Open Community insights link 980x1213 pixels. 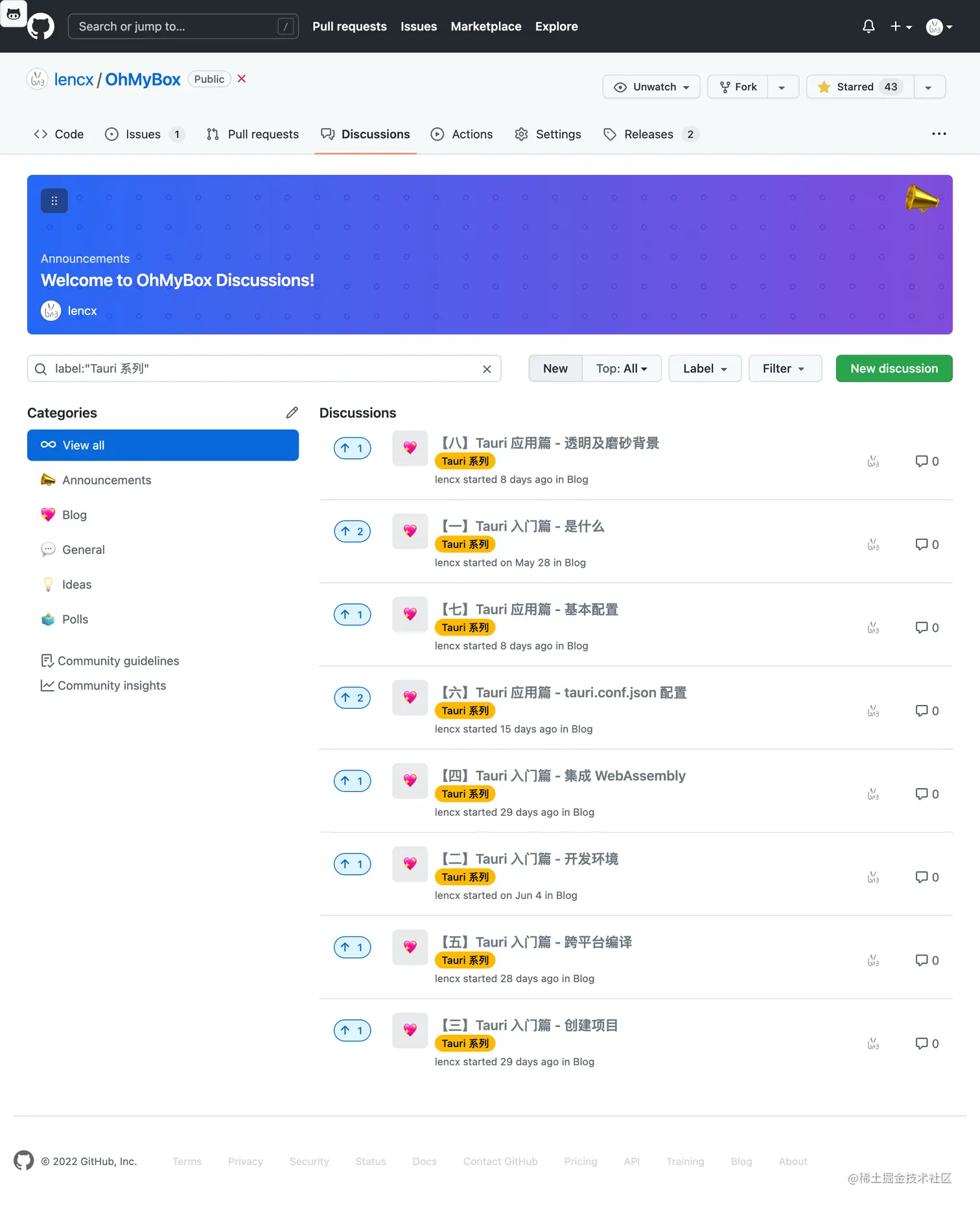104,686
